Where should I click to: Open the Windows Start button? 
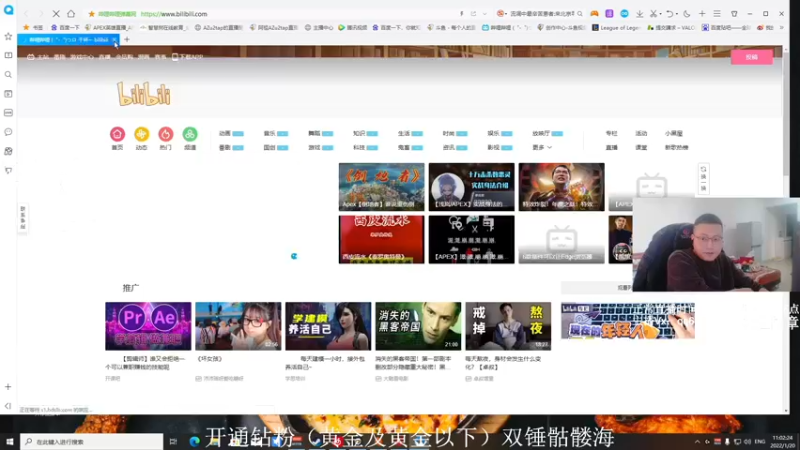click(x=10, y=441)
